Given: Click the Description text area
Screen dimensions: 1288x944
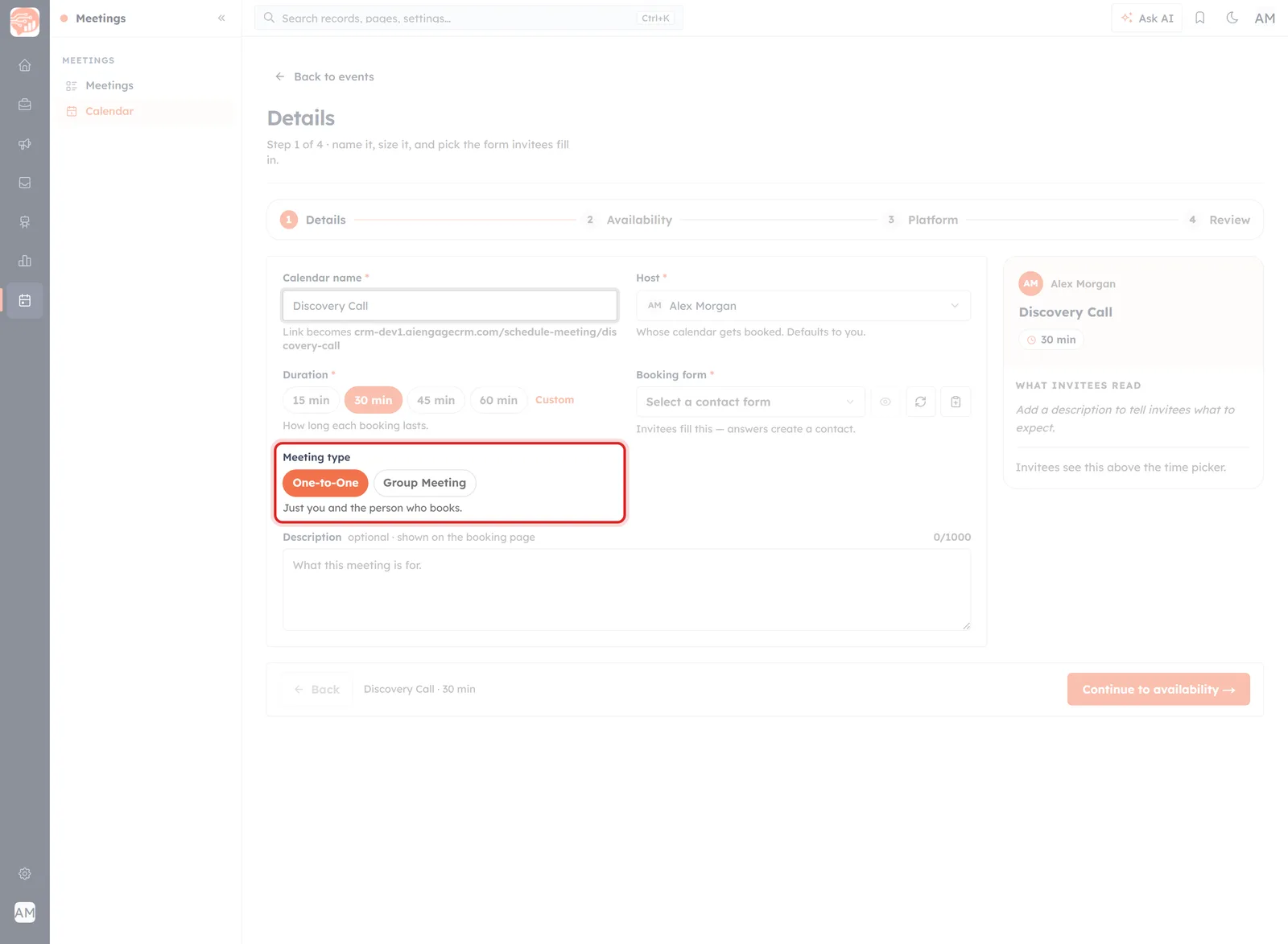Looking at the screenshot, I should [x=626, y=590].
